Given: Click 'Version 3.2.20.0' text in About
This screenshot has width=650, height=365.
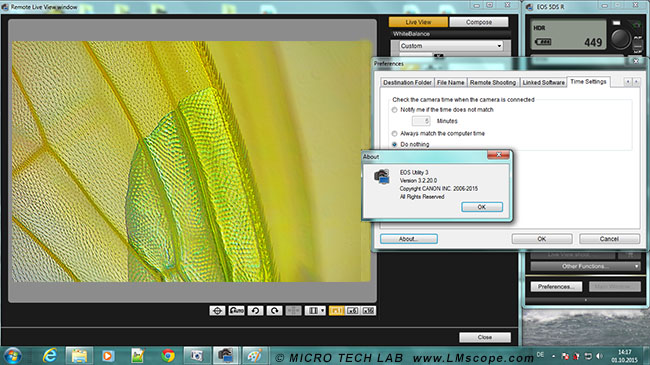Looking at the screenshot, I should click(x=418, y=180).
